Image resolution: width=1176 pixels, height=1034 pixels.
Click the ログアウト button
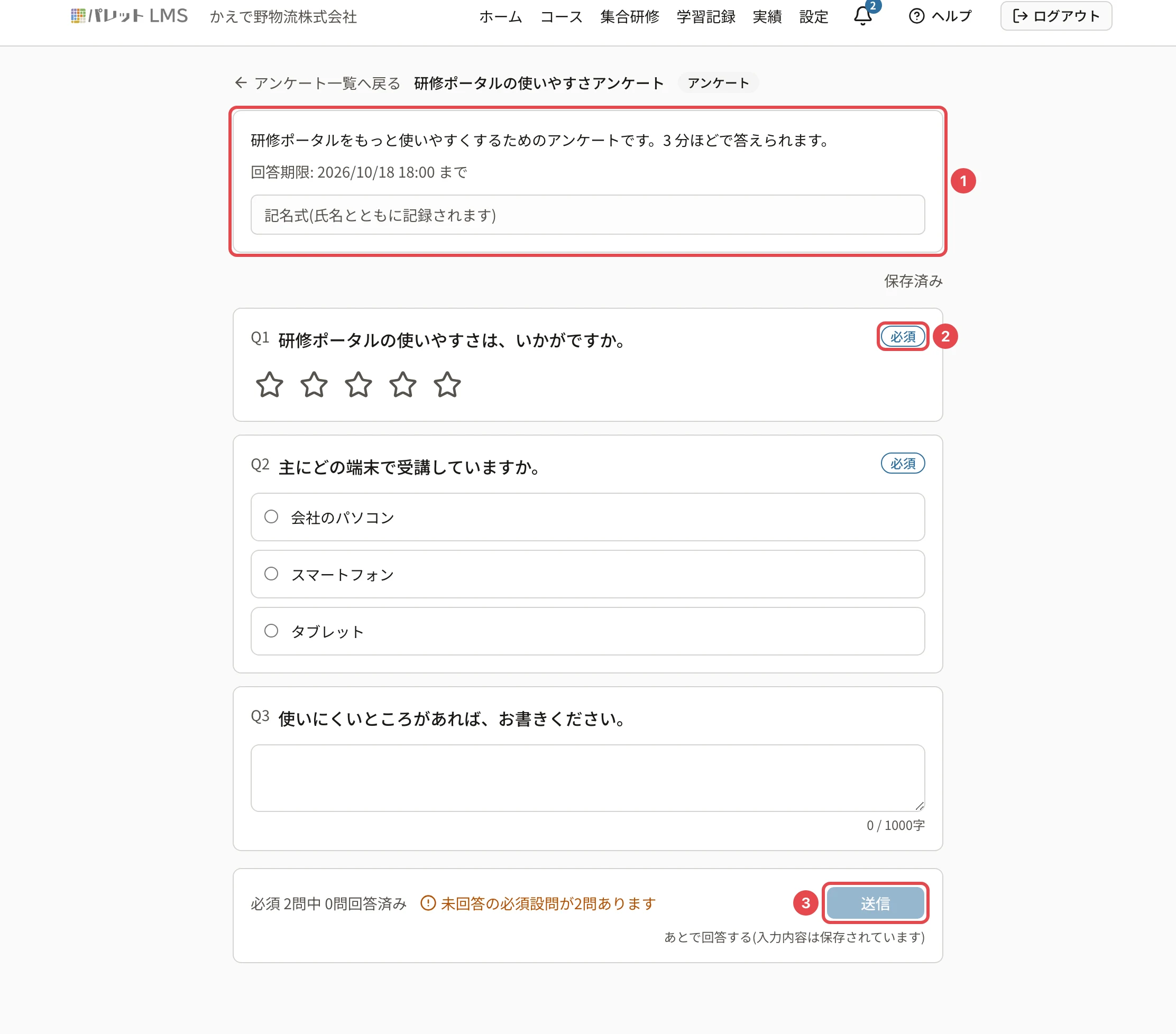coord(1056,16)
